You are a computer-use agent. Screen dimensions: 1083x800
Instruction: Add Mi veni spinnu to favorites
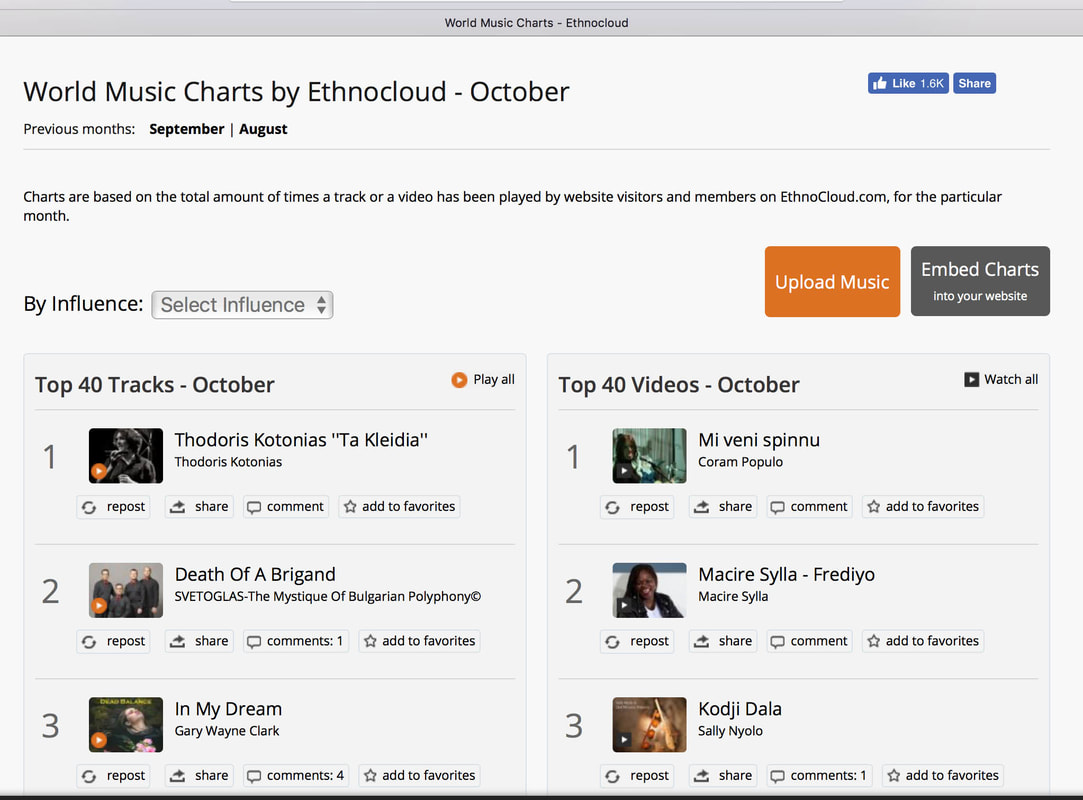[x=923, y=506]
